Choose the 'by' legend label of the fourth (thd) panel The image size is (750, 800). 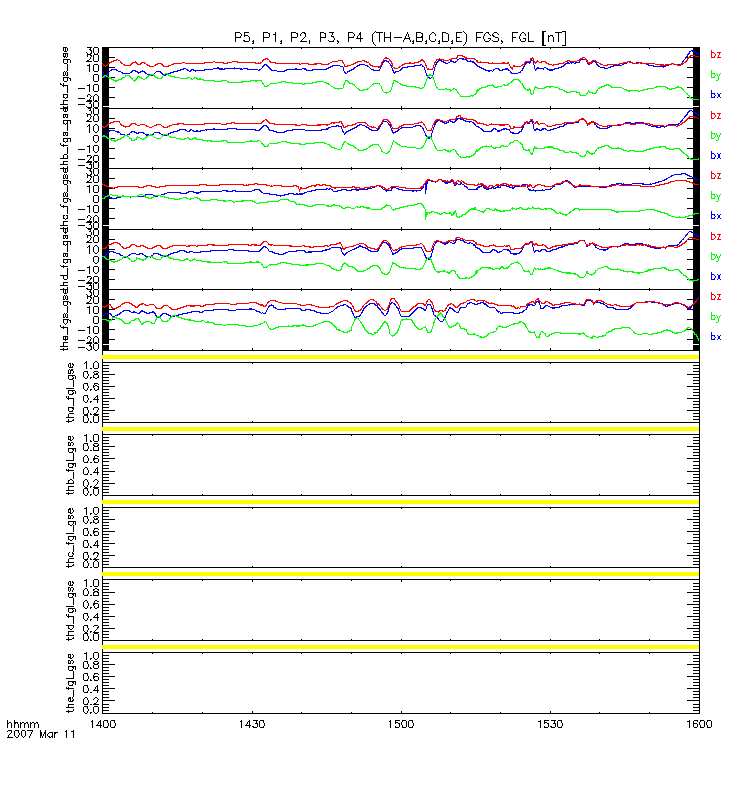pos(715,257)
